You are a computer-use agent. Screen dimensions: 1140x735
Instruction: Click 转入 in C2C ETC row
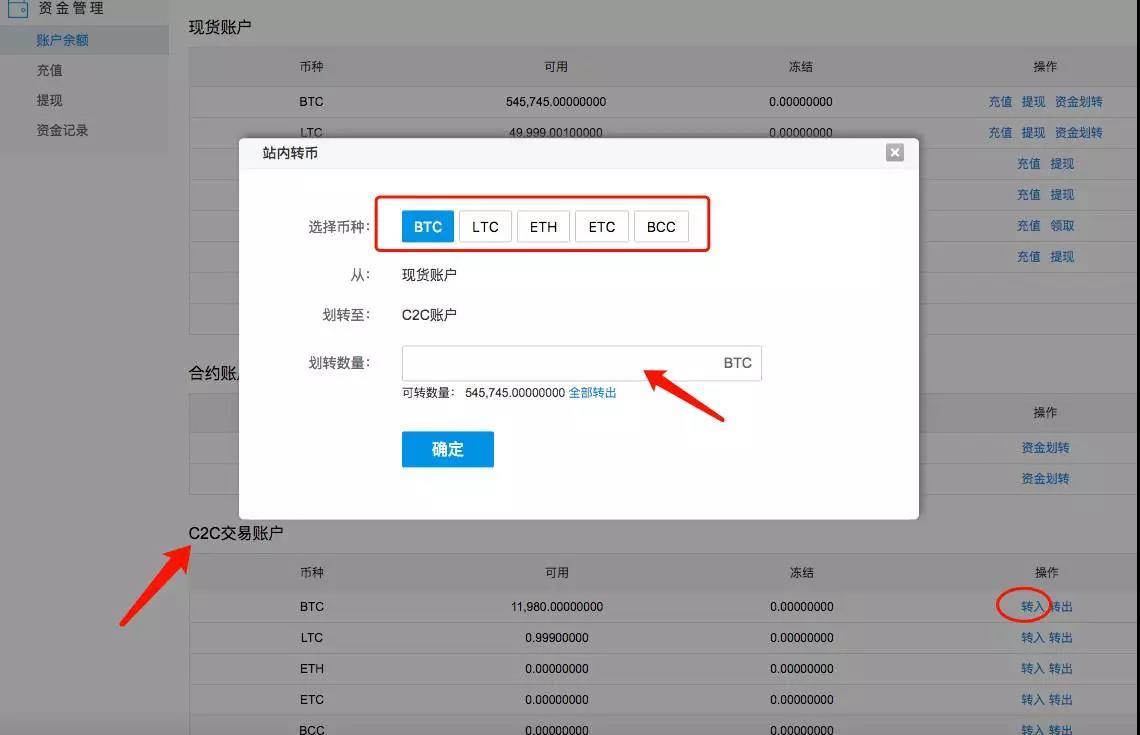(1032, 699)
